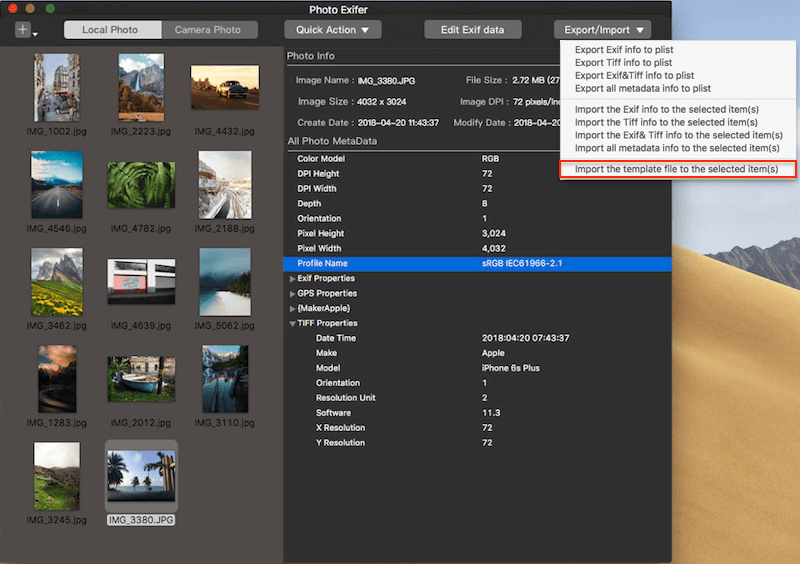
Task: Collapse the TIFF Properties row
Action: click(x=292, y=323)
